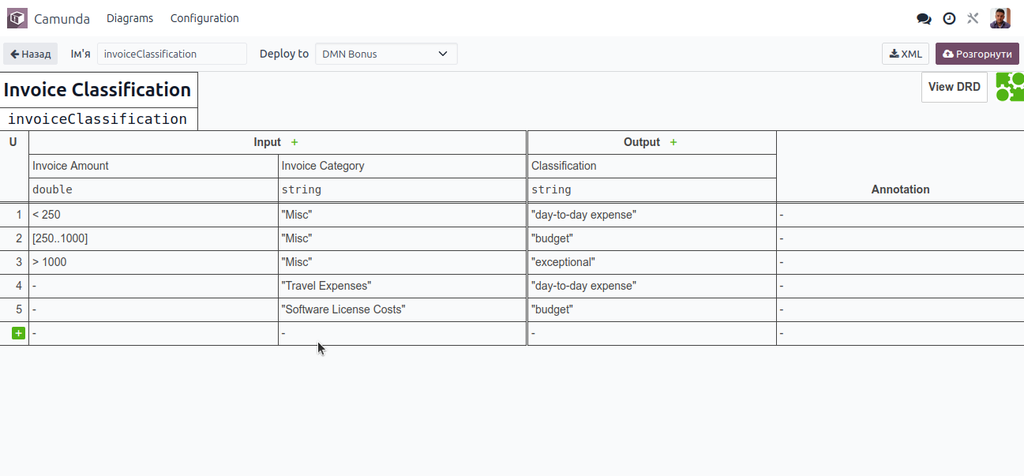Click the Output section header label
Image resolution: width=1024 pixels, height=476 pixels.
tap(641, 142)
